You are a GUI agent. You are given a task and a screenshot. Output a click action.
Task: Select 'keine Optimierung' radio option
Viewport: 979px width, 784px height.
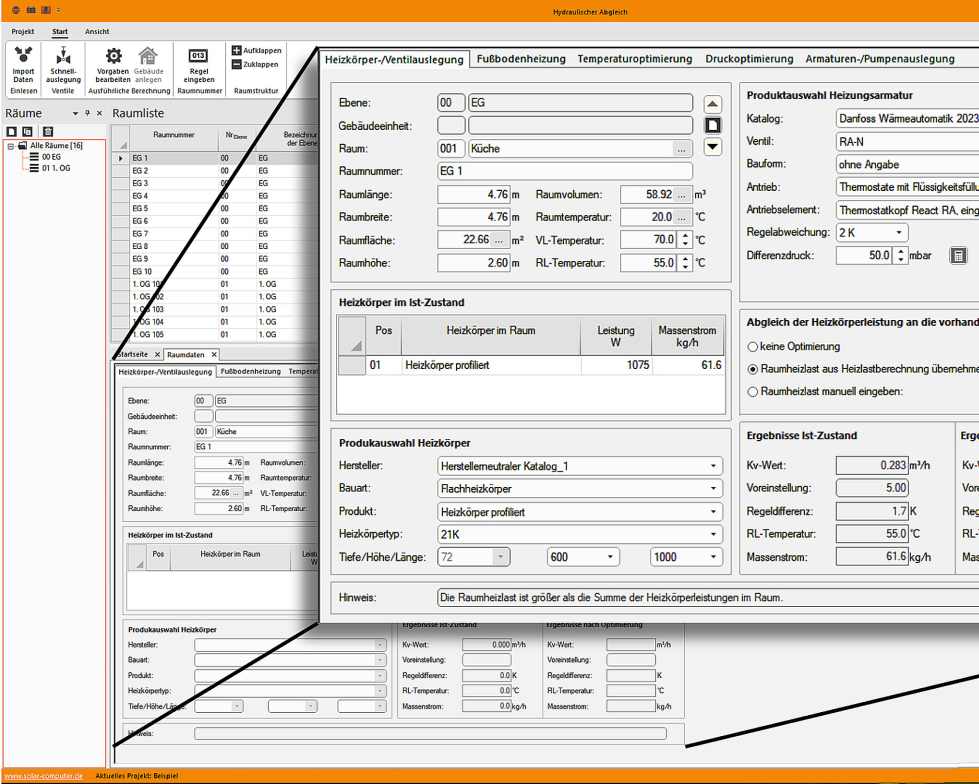(752, 347)
